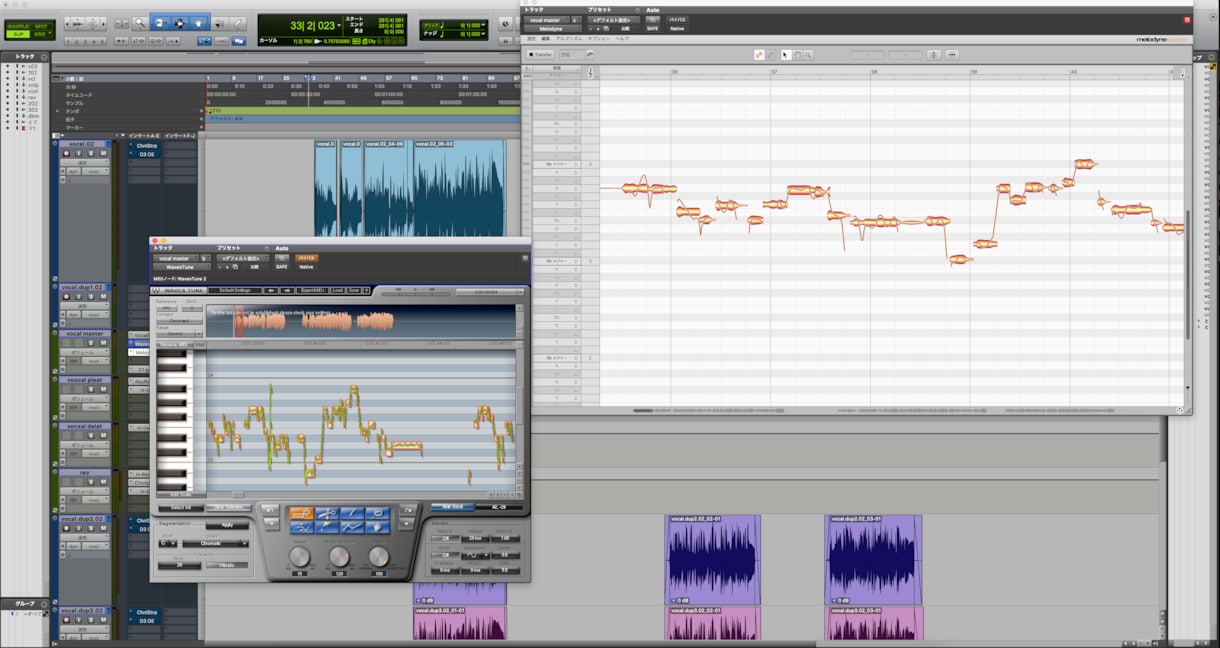Select the Trim tool in Pro Tools
Viewport: 1220px width, 648px height.
click(x=159, y=22)
